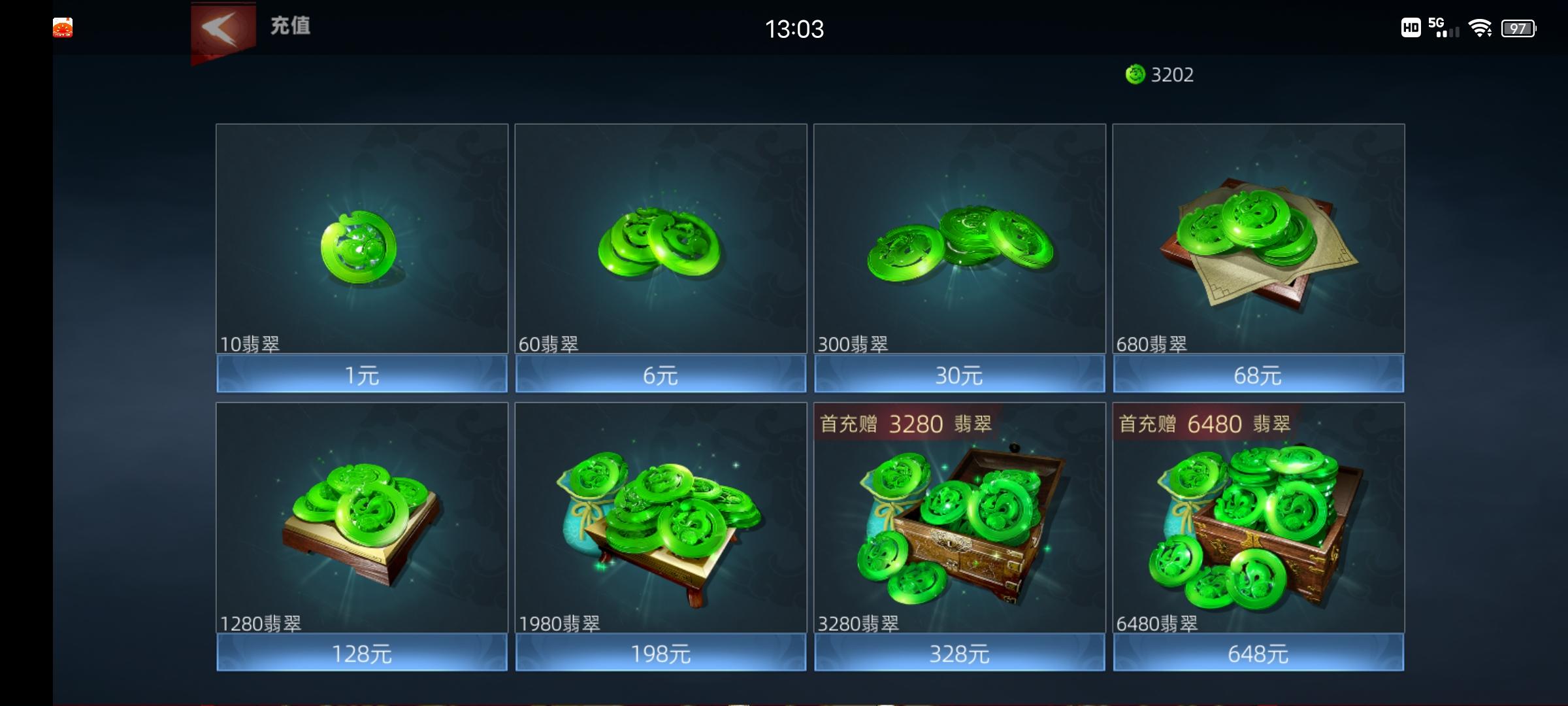The width and height of the screenshot is (1568, 706).
Task: Select the 60 jade pile image
Action: 659,243
